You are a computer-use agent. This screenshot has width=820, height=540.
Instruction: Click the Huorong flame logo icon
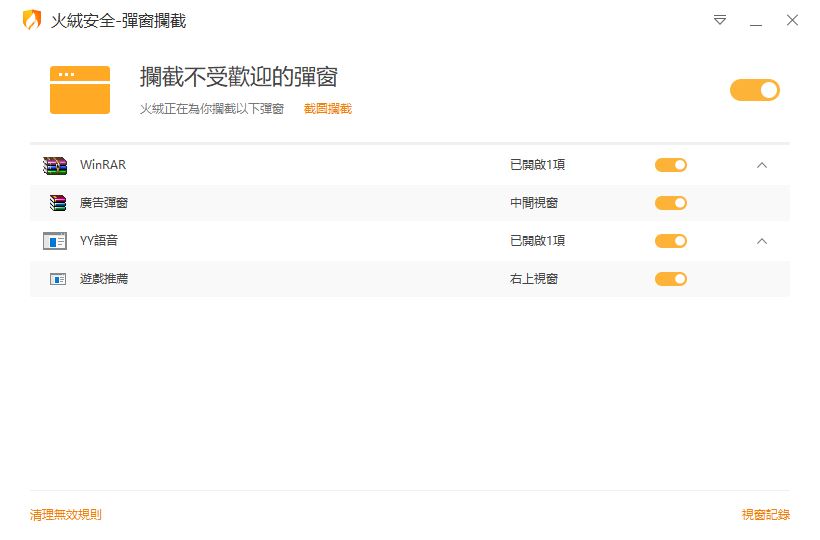pos(32,20)
